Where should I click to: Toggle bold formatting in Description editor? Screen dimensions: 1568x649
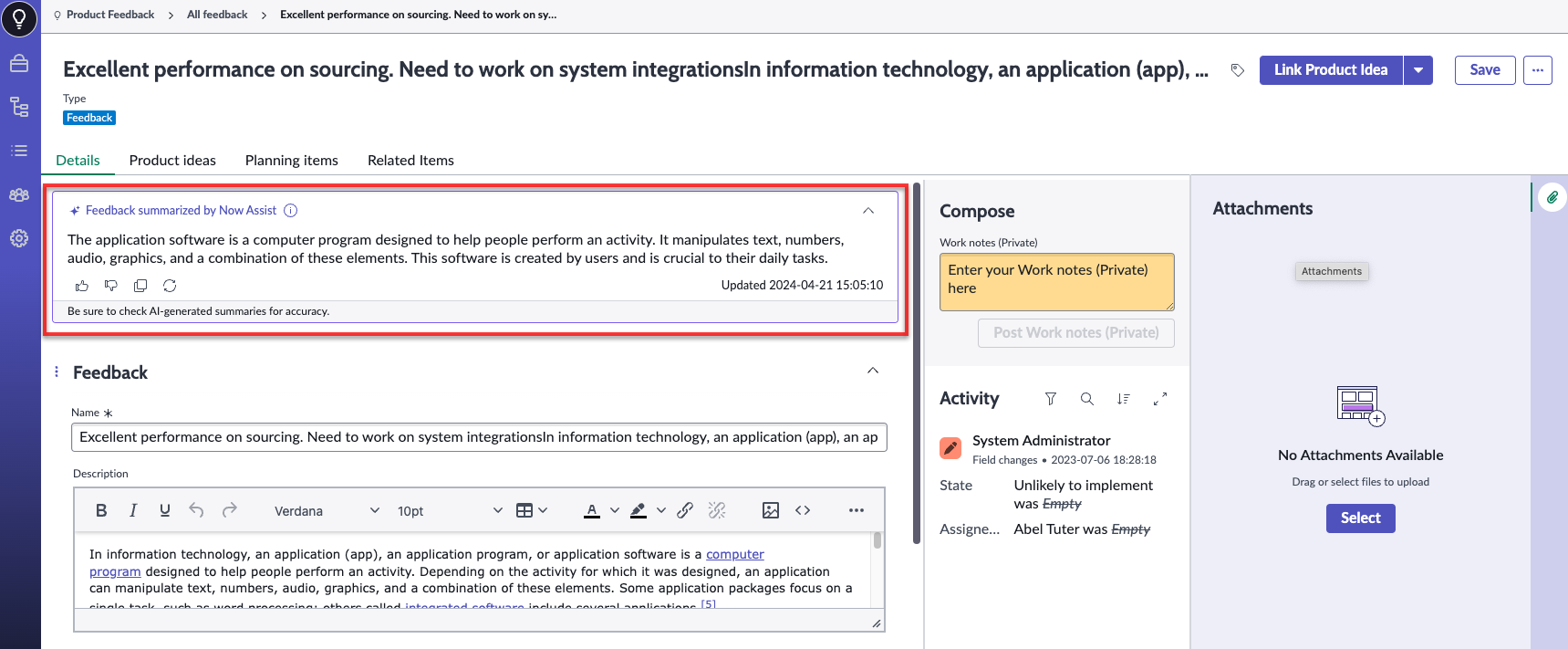[x=101, y=510]
